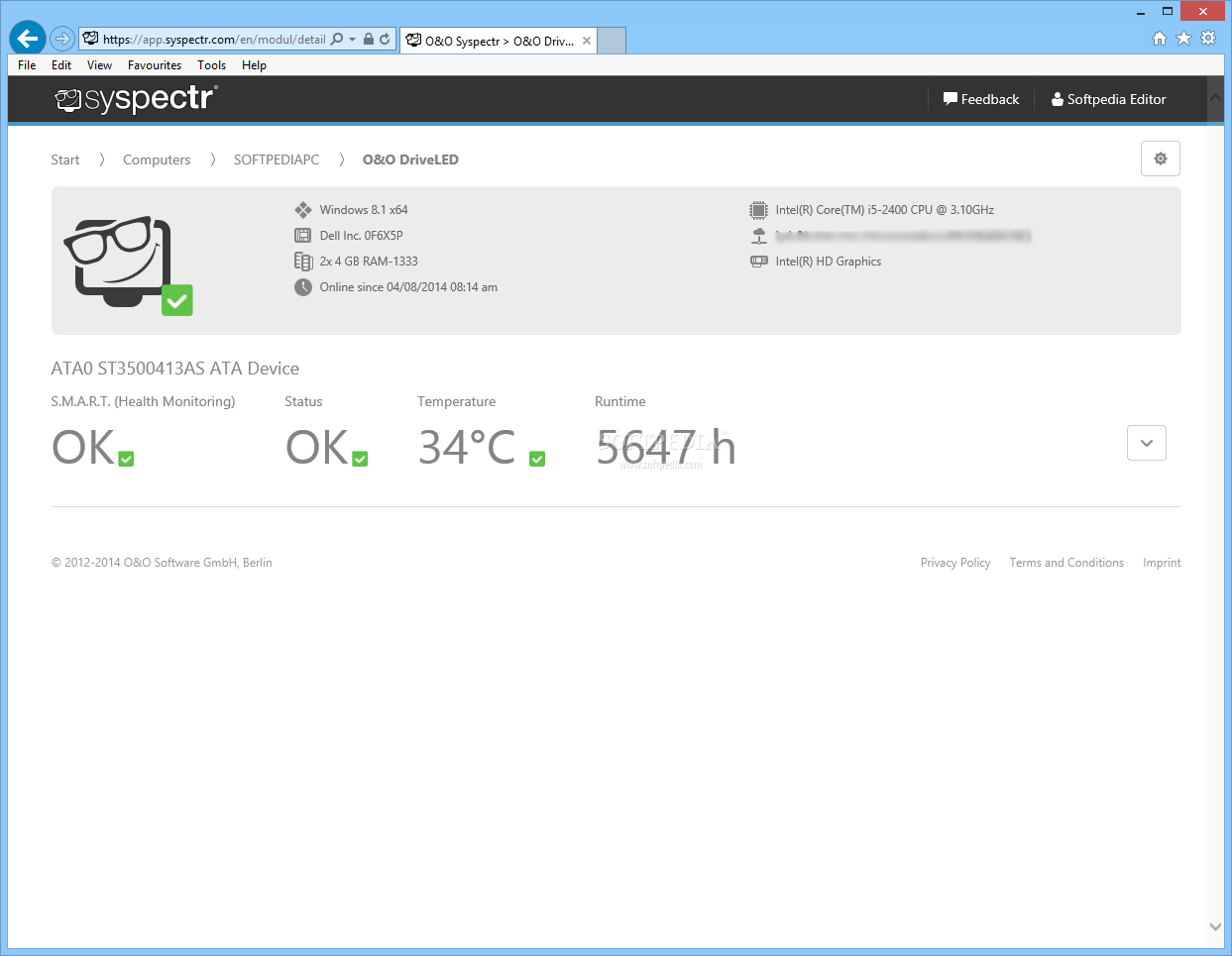Collapse the header with the up chevron

pos(1216,98)
